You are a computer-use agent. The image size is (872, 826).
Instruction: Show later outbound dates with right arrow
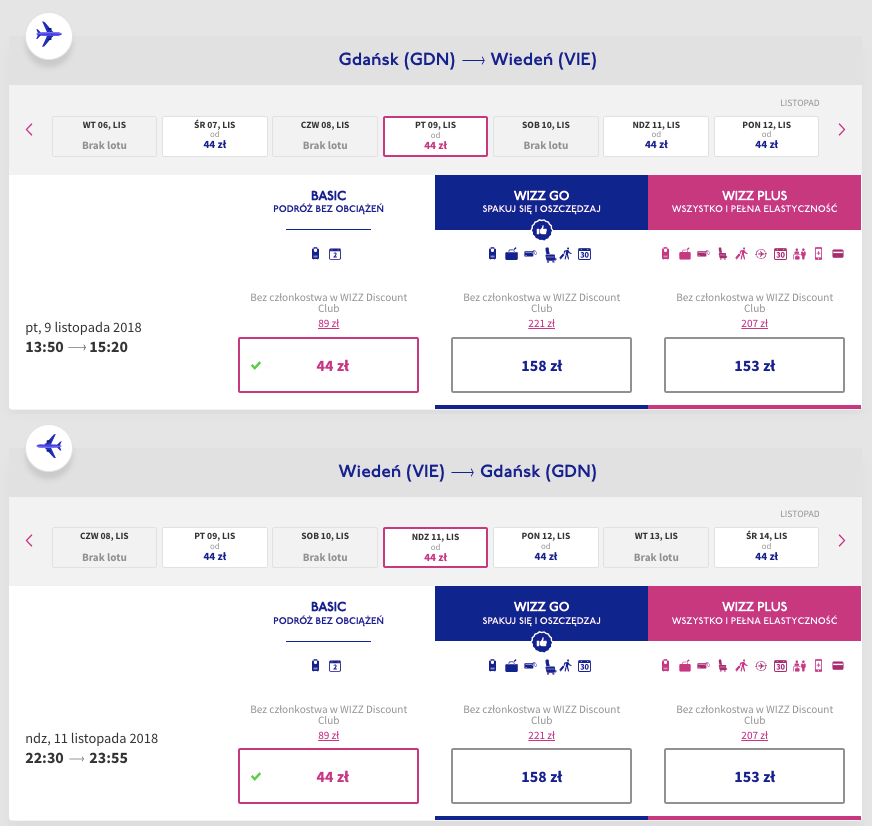(x=841, y=129)
